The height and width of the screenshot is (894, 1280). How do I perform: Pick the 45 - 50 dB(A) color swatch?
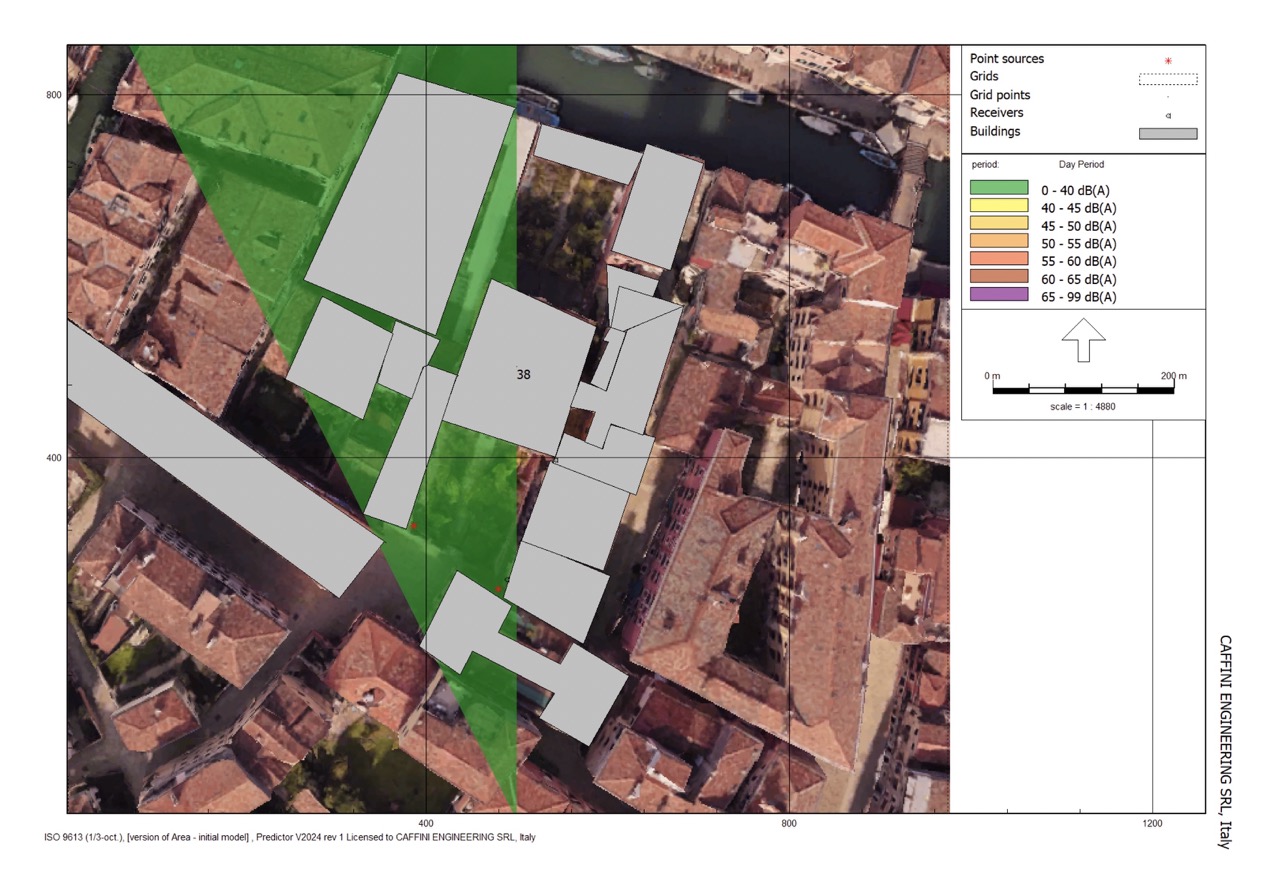point(999,223)
